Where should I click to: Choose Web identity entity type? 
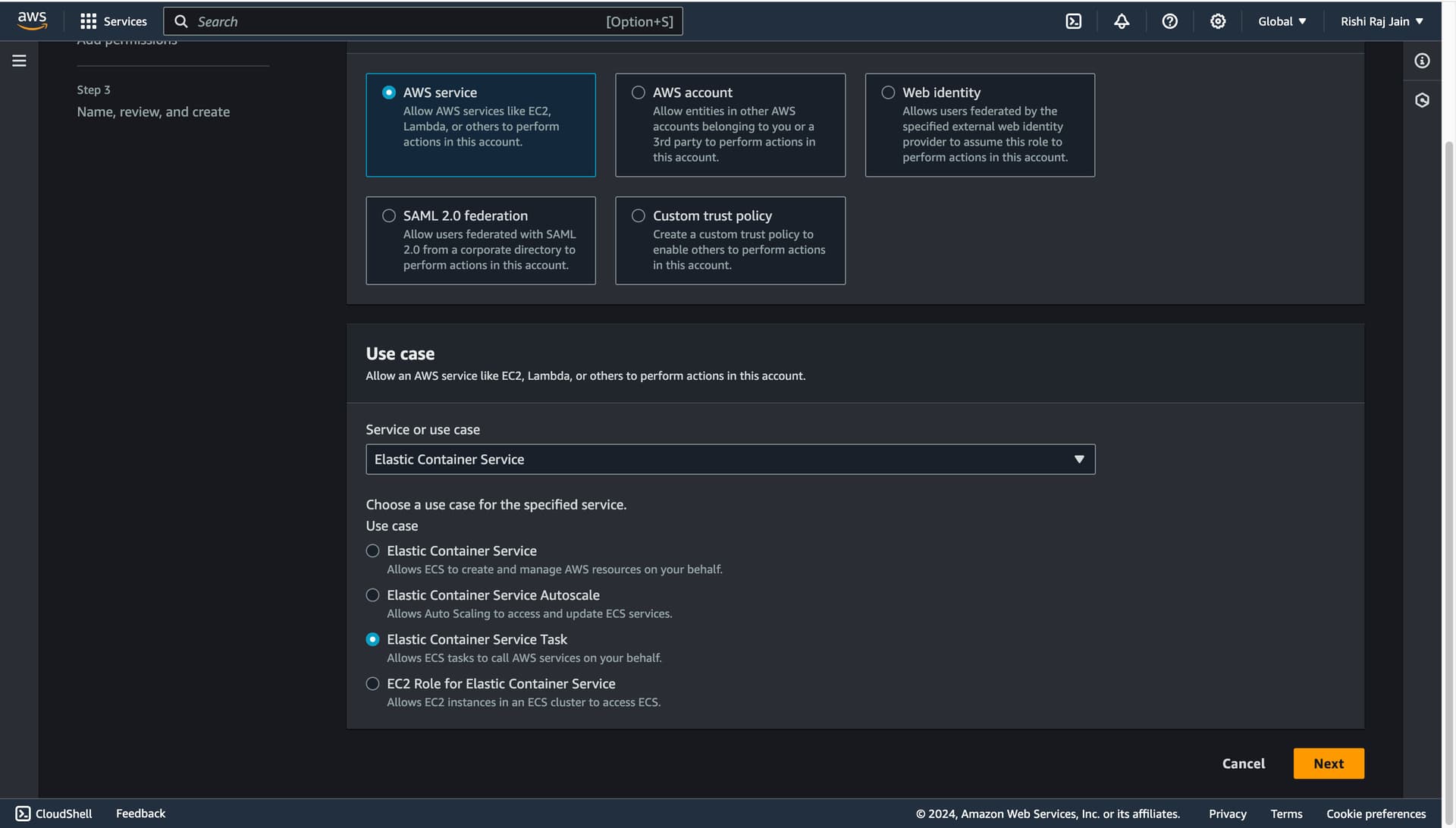click(x=888, y=93)
